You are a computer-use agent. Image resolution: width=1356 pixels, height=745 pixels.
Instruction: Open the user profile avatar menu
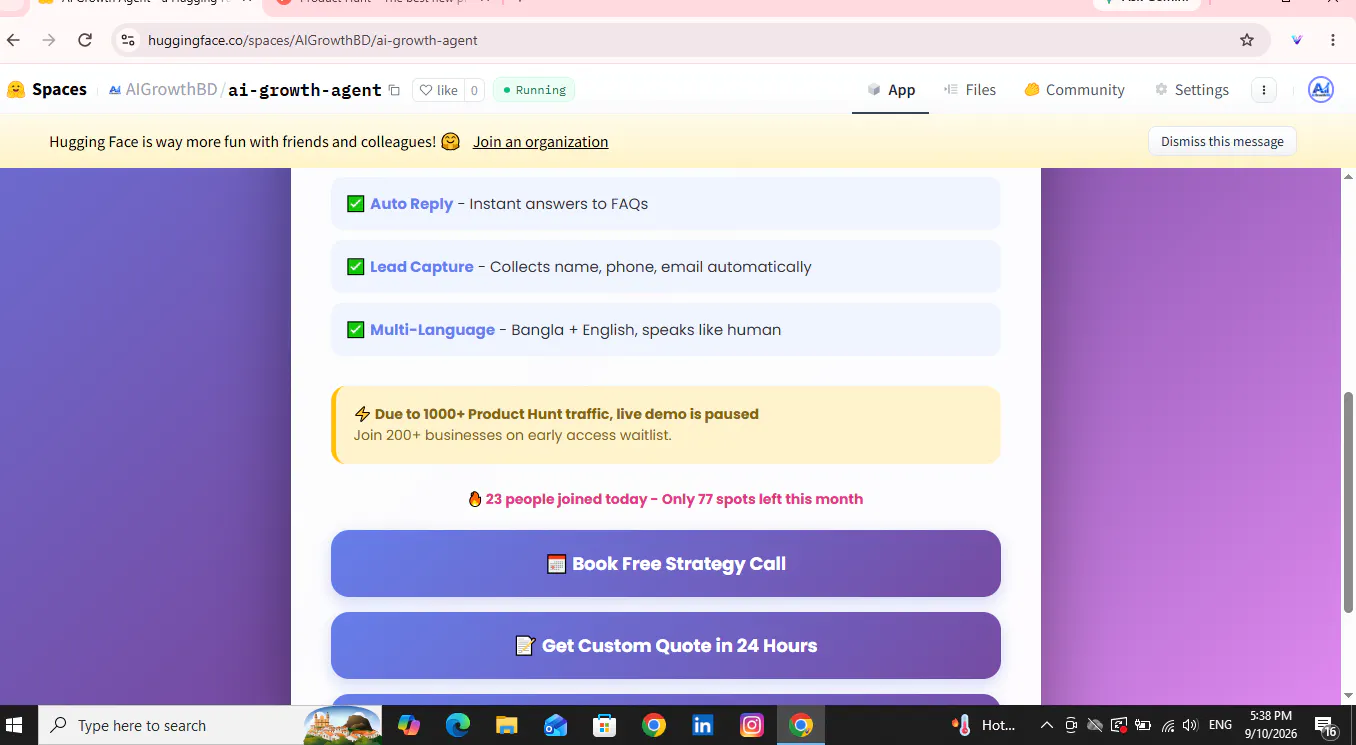coord(1321,90)
